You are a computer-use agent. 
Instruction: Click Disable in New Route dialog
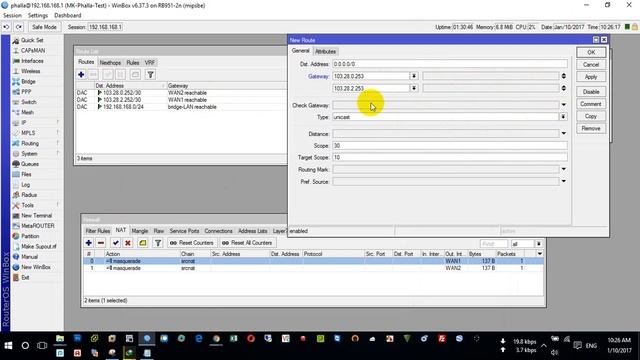tap(591, 92)
